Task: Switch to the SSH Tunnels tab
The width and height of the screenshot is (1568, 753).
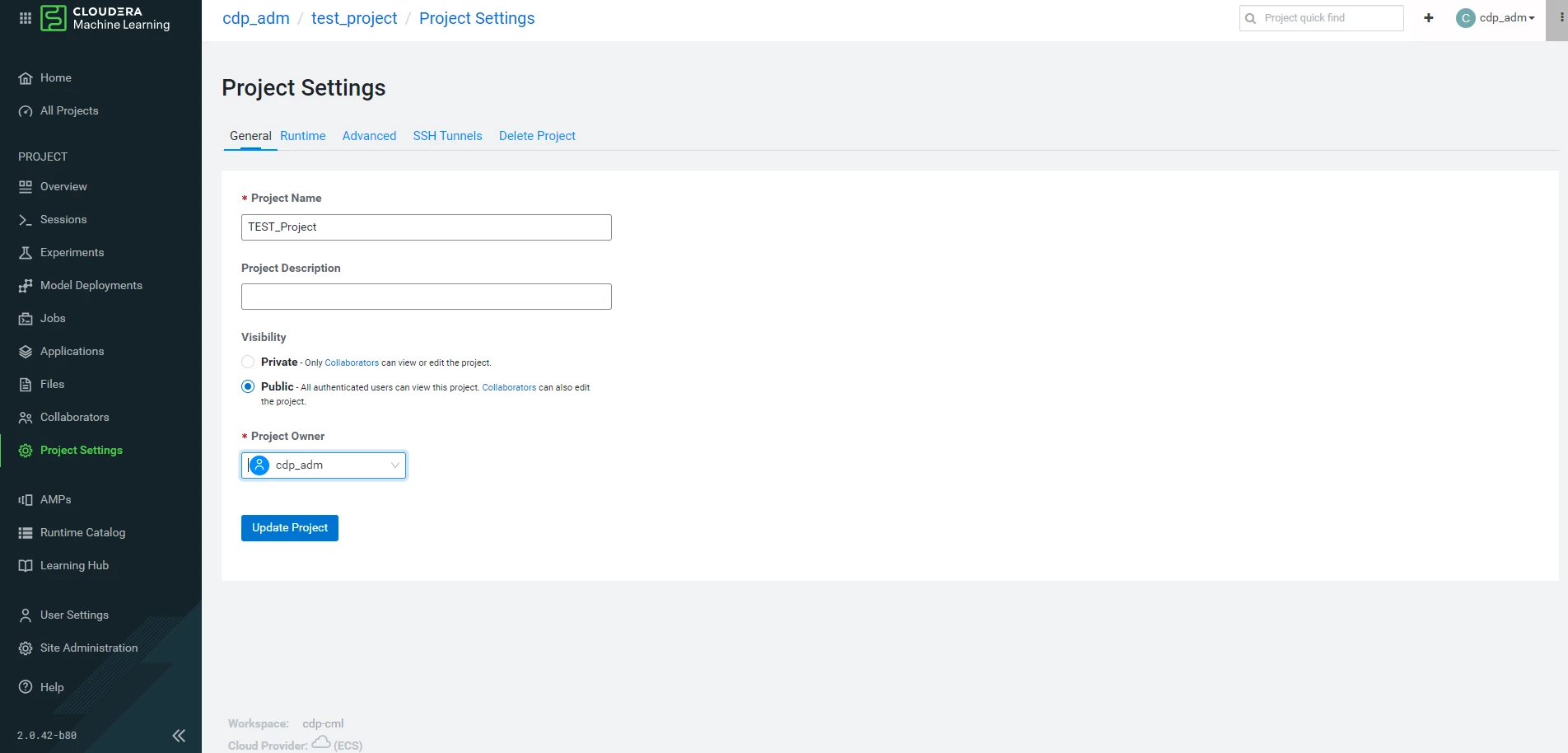Action: coord(447,136)
